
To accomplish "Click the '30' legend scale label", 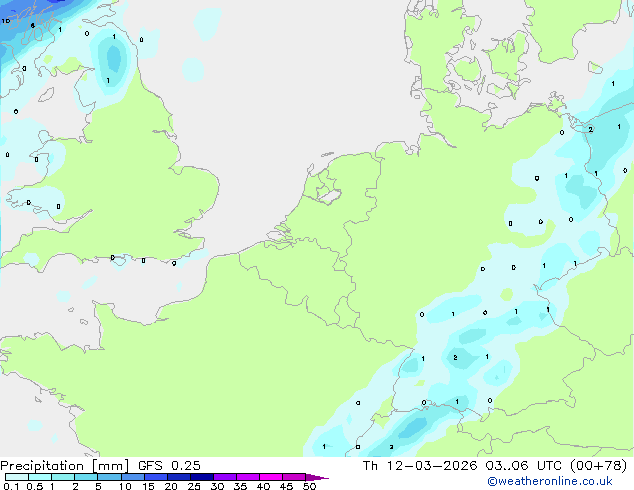I will 217,486.
